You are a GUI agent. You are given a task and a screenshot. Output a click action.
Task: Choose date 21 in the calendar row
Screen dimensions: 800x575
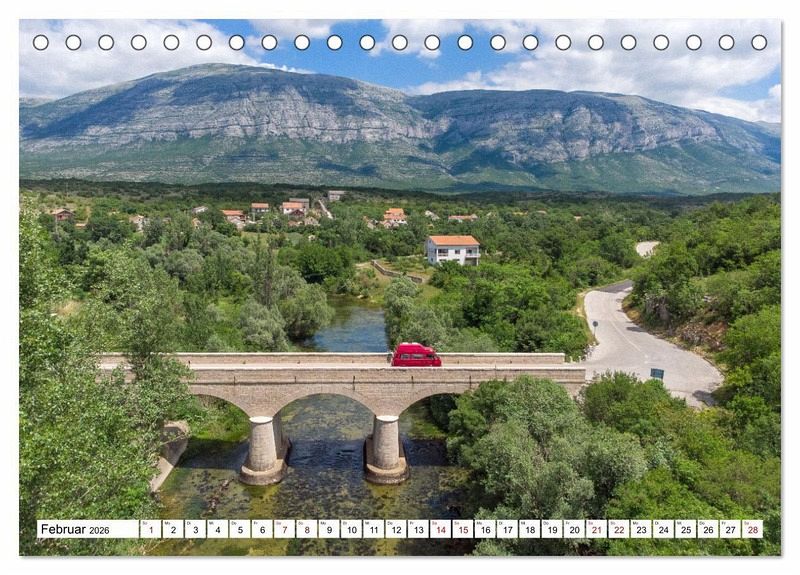coord(596,529)
